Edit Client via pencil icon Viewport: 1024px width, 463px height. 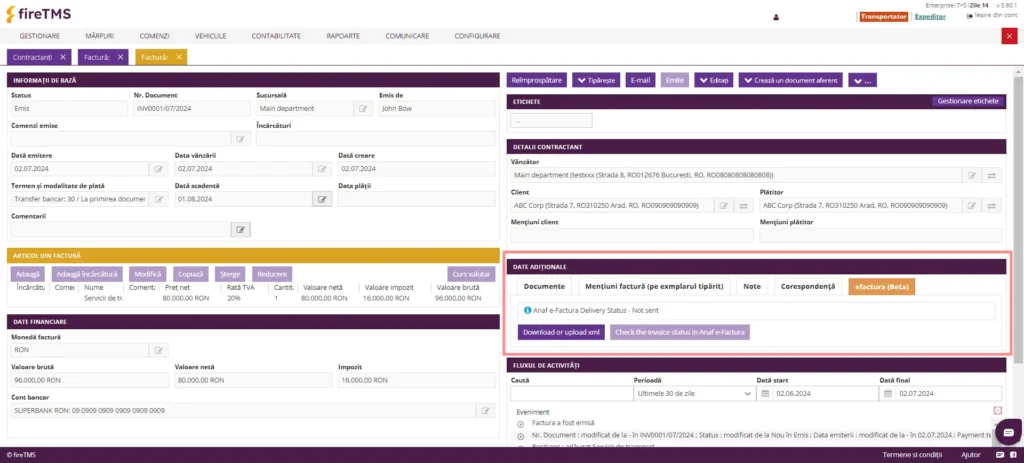[x=724, y=206]
